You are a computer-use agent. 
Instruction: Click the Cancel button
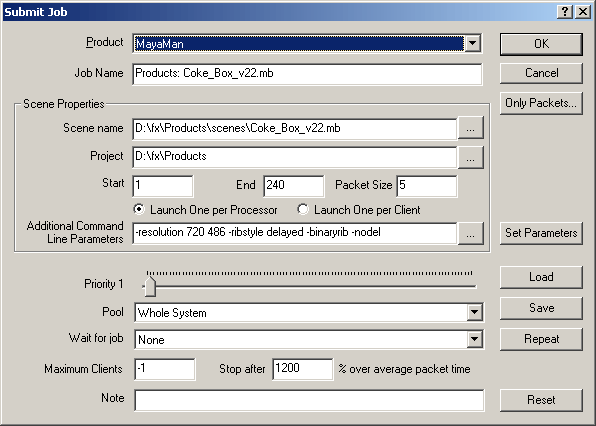[541, 73]
